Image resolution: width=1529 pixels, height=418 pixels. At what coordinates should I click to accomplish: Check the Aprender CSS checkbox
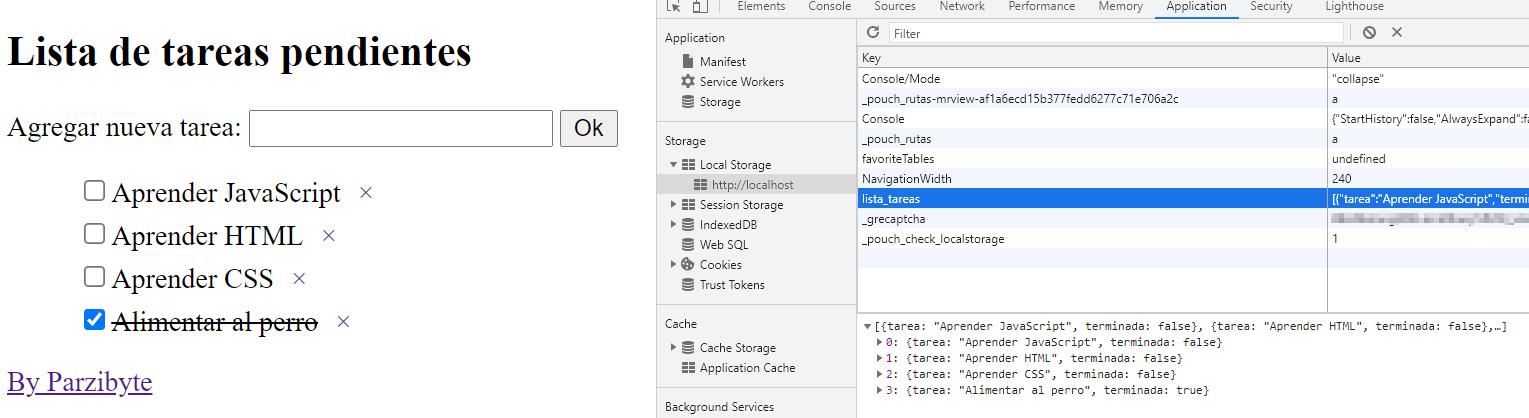click(x=94, y=276)
